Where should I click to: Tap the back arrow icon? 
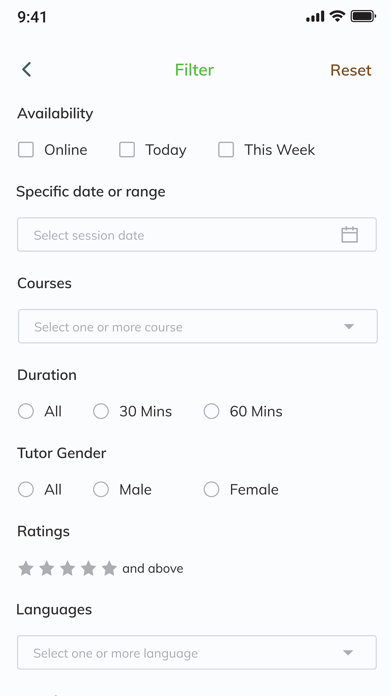(x=27, y=70)
